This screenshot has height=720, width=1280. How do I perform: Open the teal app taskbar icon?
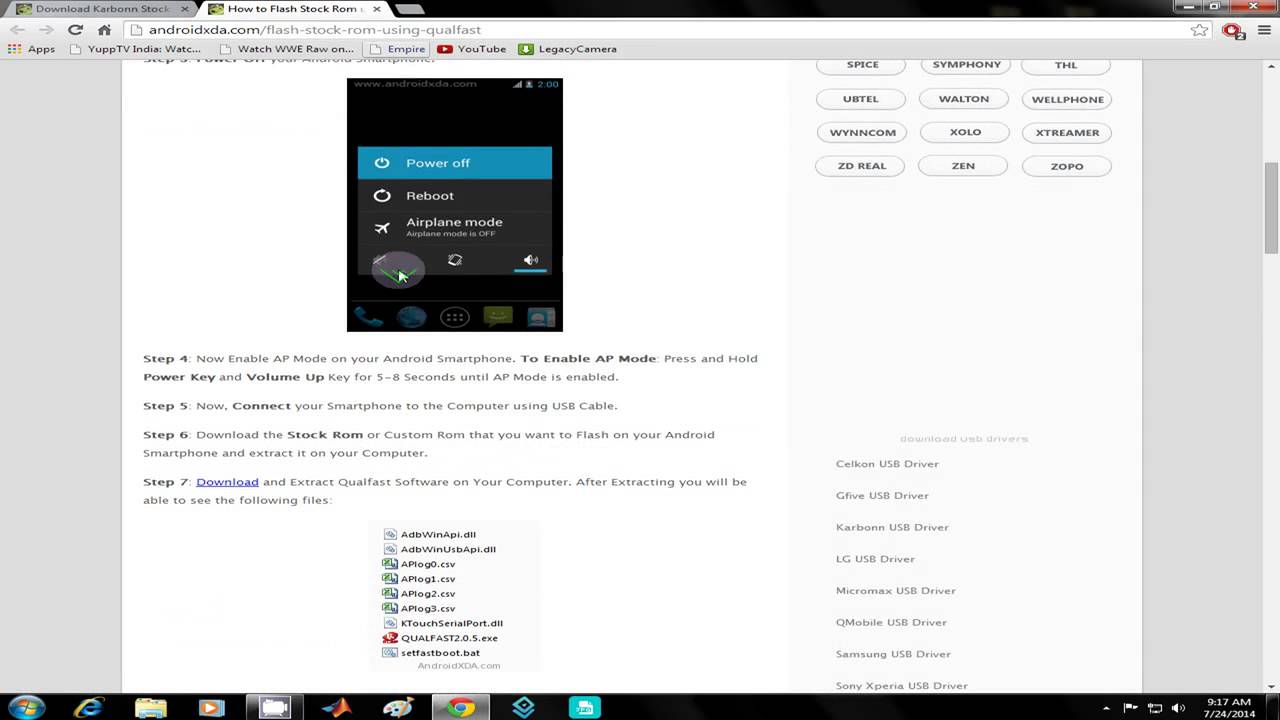[585, 707]
